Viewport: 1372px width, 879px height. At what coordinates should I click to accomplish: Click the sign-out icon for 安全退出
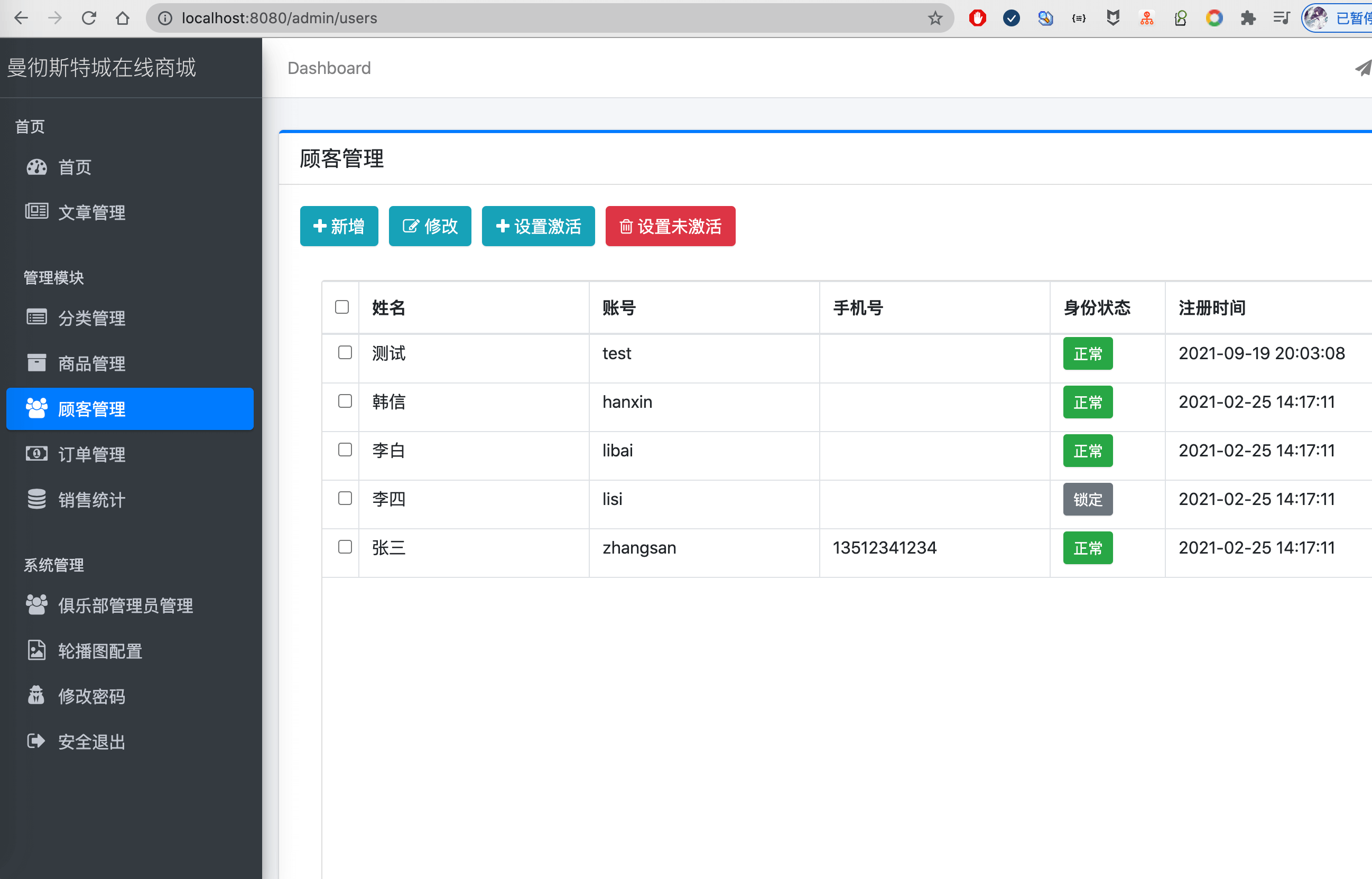[36, 741]
